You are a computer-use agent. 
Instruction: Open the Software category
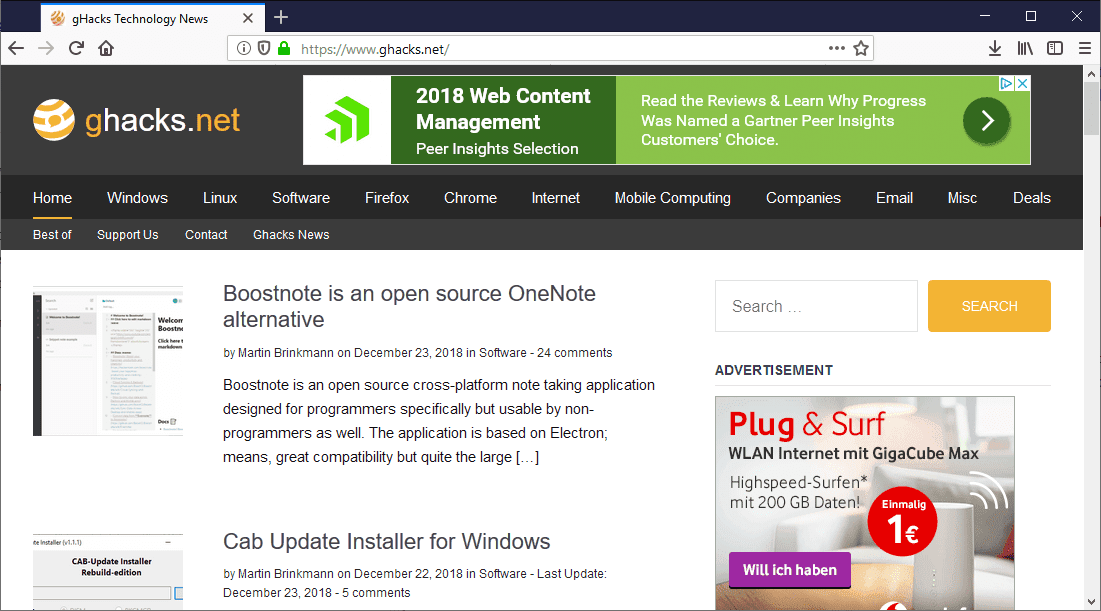pyautogui.click(x=301, y=198)
